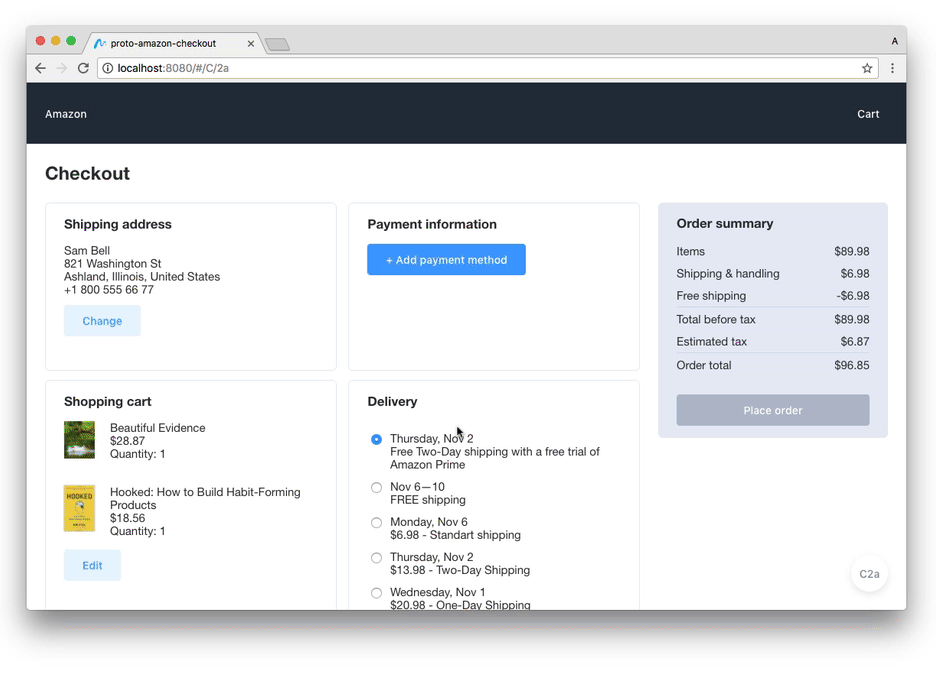Click the back navigation arrow
Image resolution: width=936 pixels, height=678 pixels.
coord(39,68)
